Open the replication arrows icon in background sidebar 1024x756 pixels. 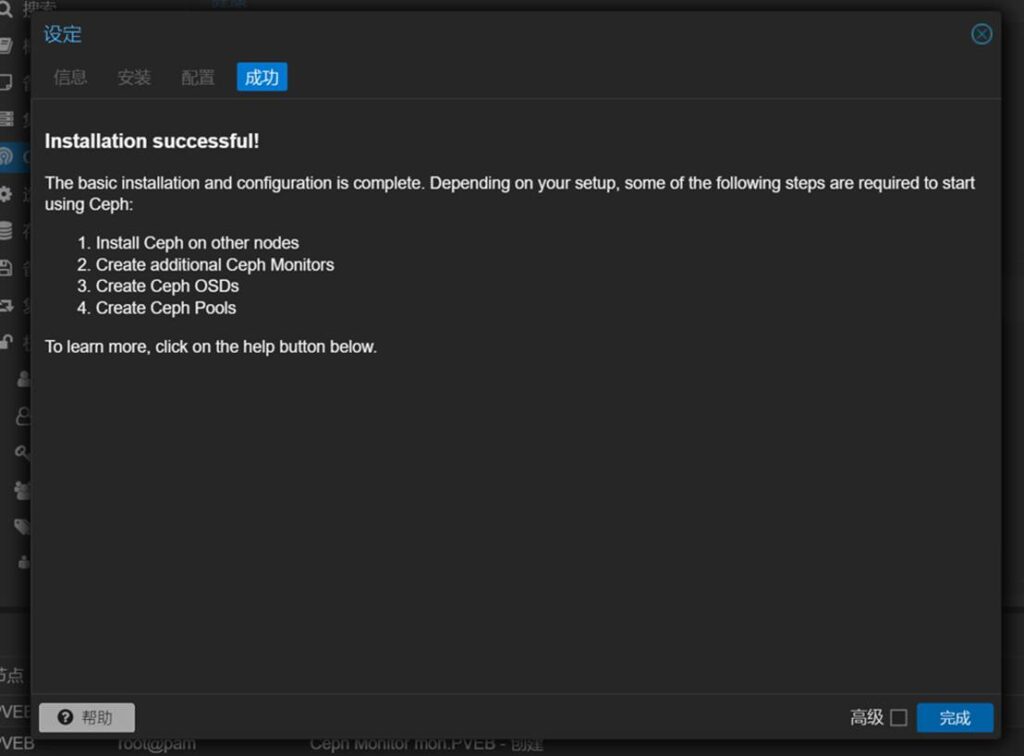click(6, 305)
